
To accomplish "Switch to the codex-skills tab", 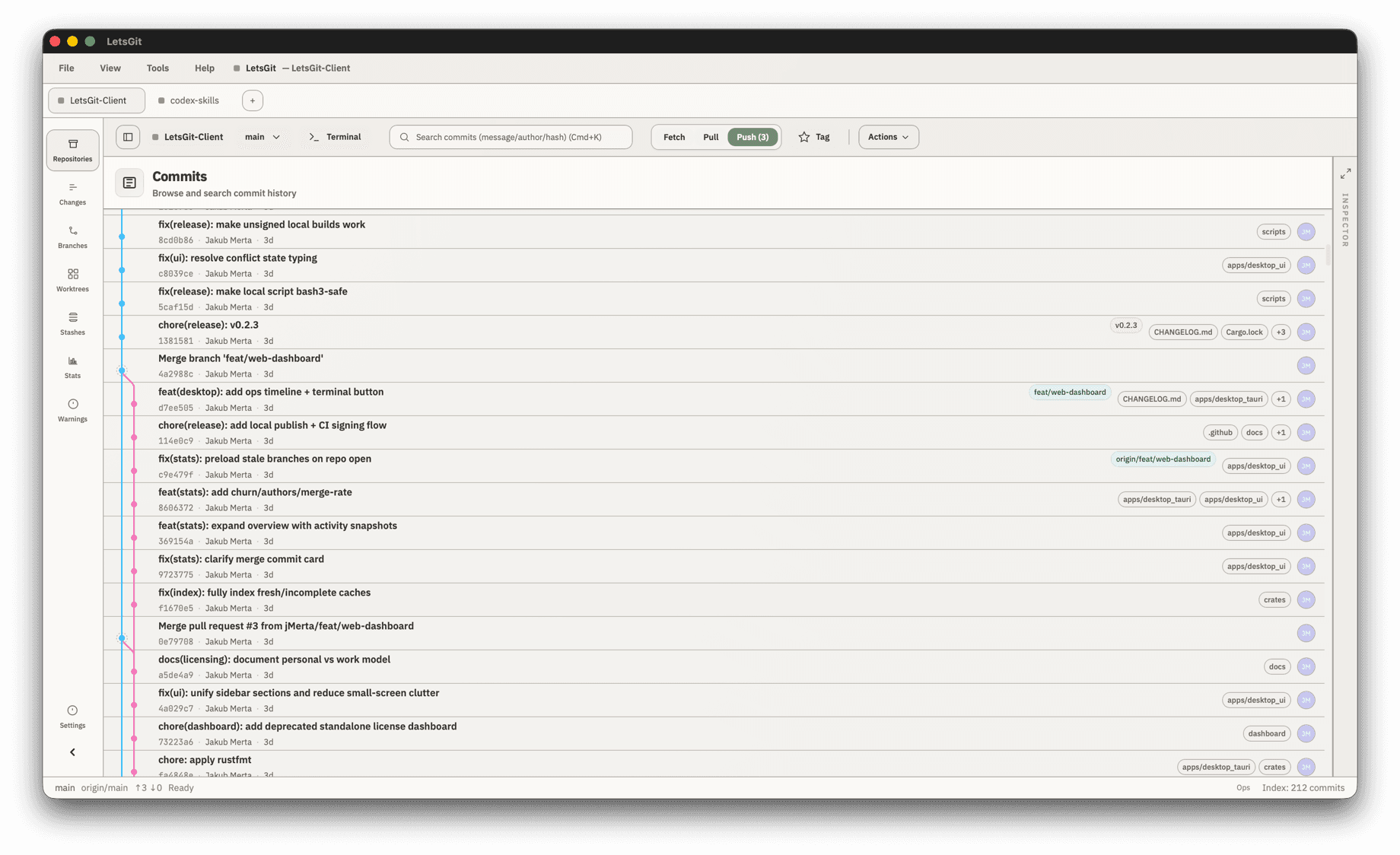I will point(189,100).
